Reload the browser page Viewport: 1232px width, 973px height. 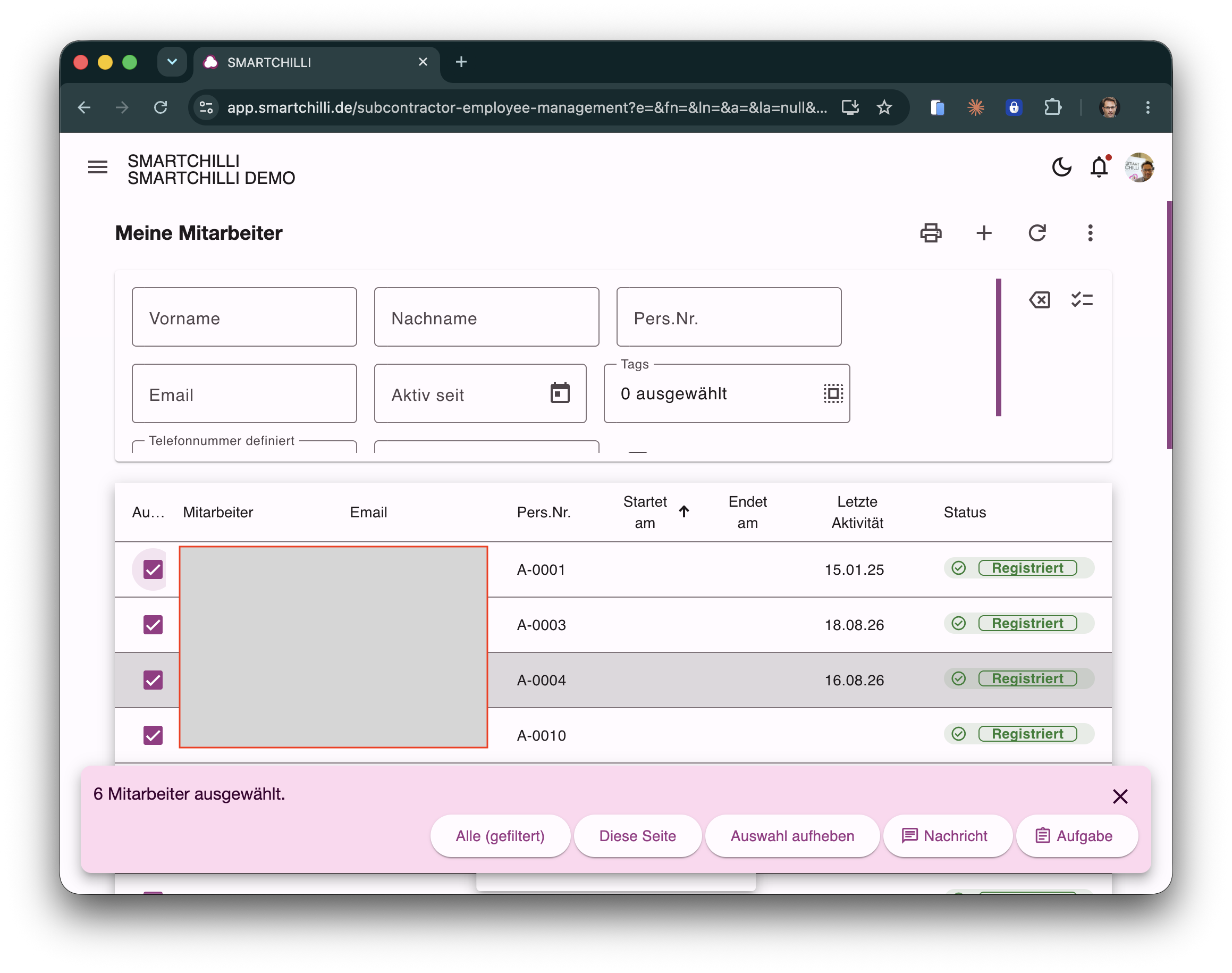(x=161, y=107)
